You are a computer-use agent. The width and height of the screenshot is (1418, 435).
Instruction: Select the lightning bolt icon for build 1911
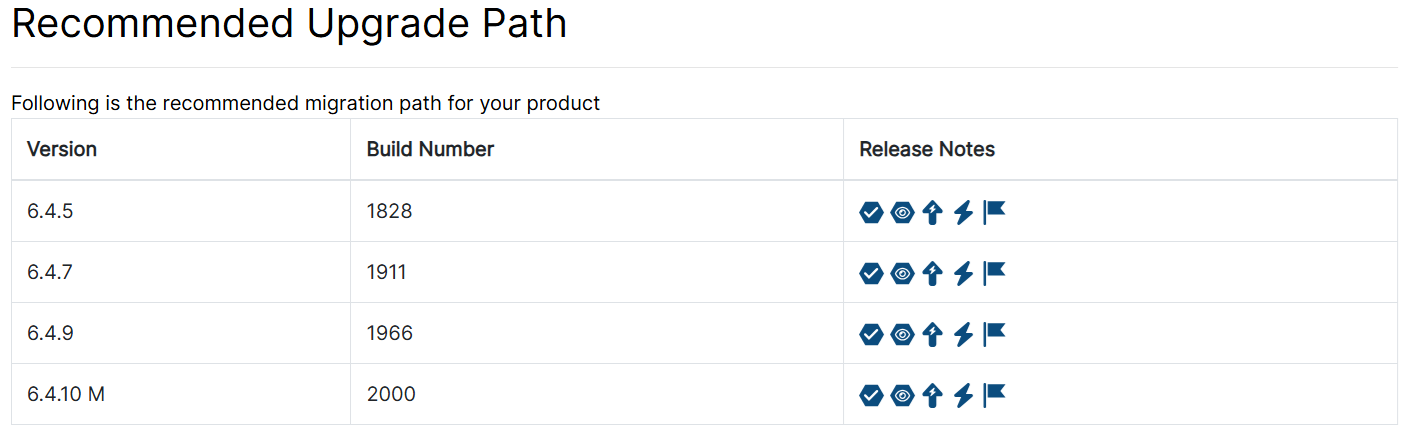point(963,273)
